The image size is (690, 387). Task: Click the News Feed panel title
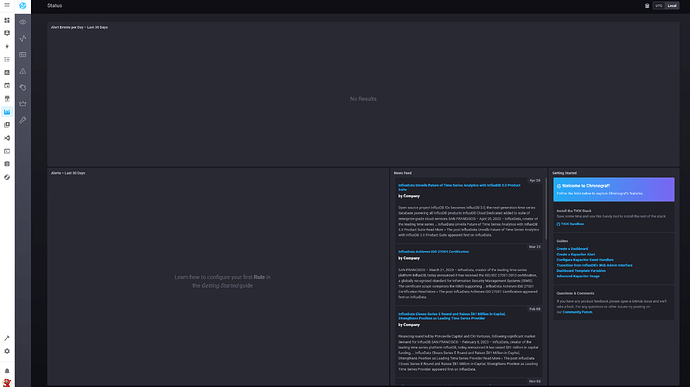click(403, 173)
